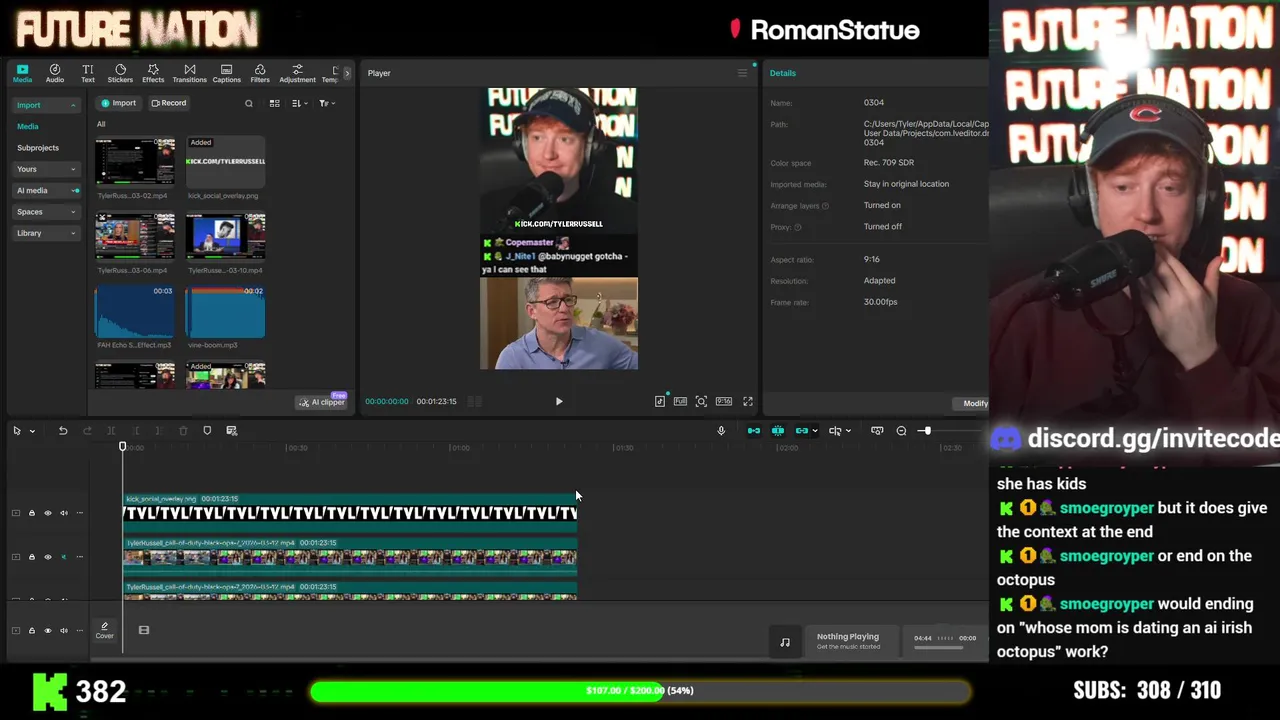Play the preview in the Player

click(559, 401)
